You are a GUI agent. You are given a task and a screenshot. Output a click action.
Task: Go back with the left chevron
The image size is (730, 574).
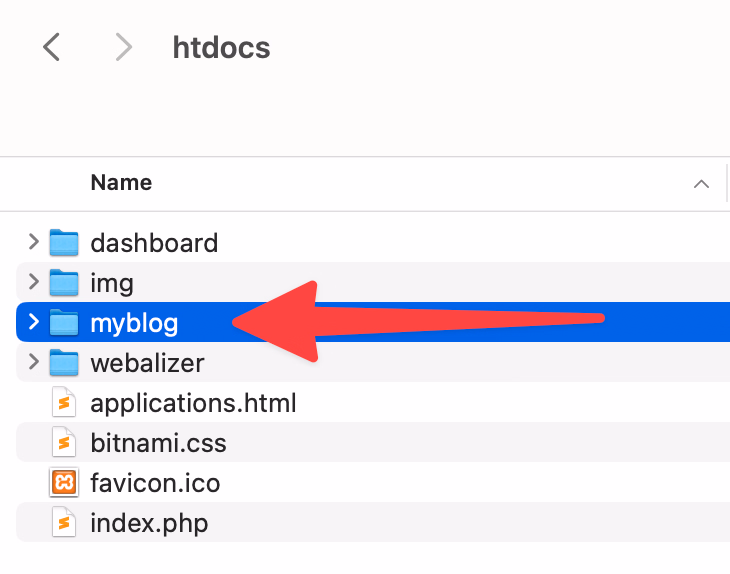click(52, 46)
